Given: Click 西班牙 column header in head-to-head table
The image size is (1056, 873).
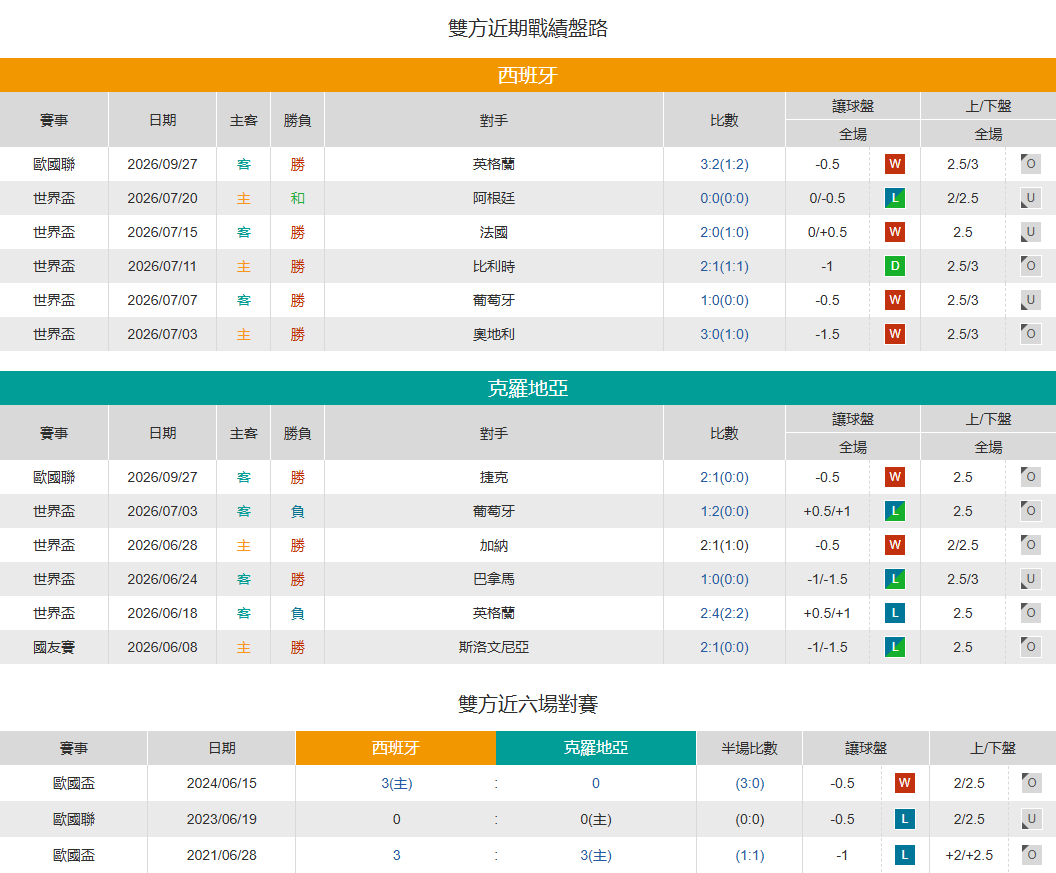Looking at the screenshot, I should (396, 748).
